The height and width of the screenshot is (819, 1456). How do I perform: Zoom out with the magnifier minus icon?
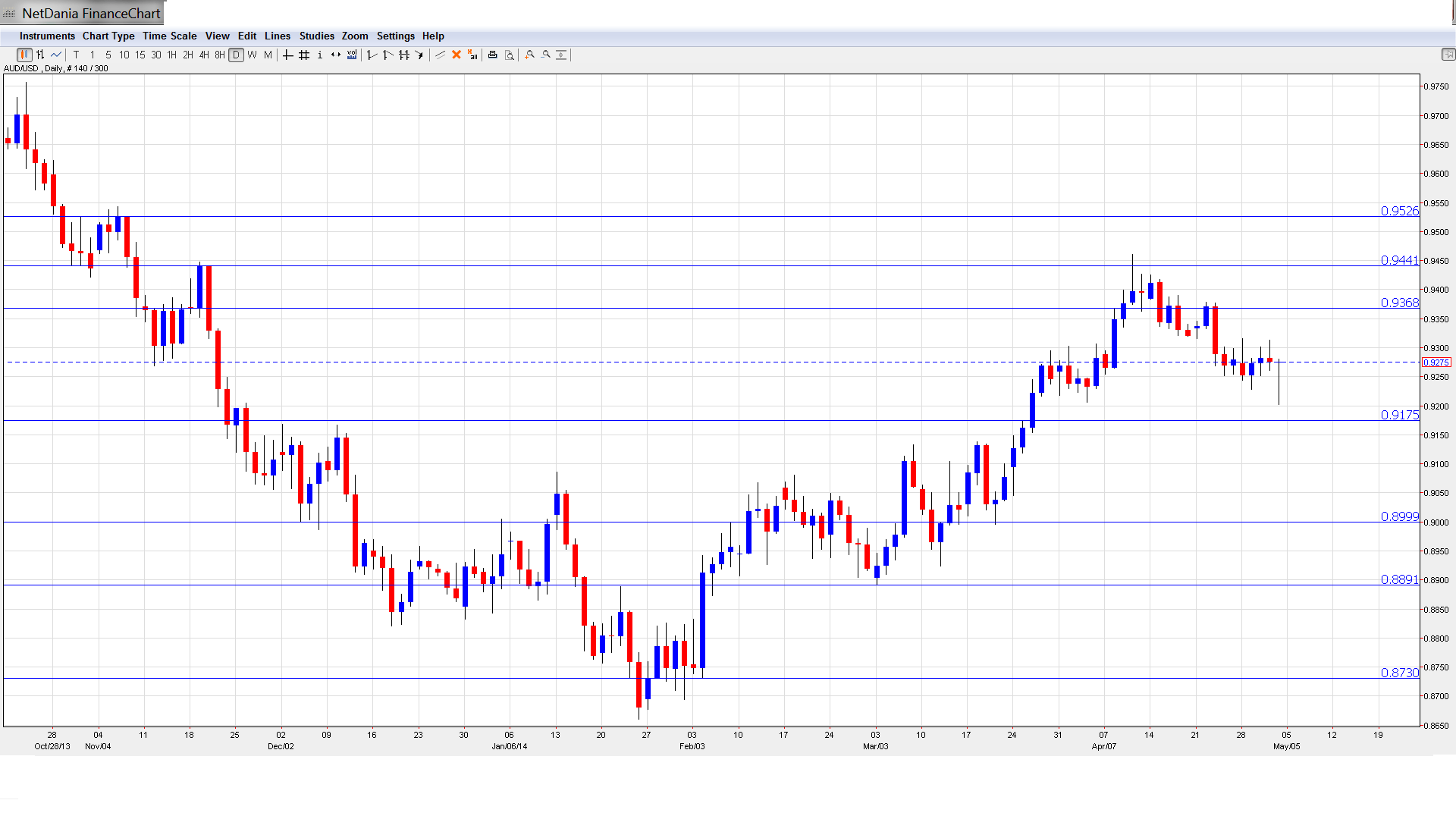pos(546,55)
